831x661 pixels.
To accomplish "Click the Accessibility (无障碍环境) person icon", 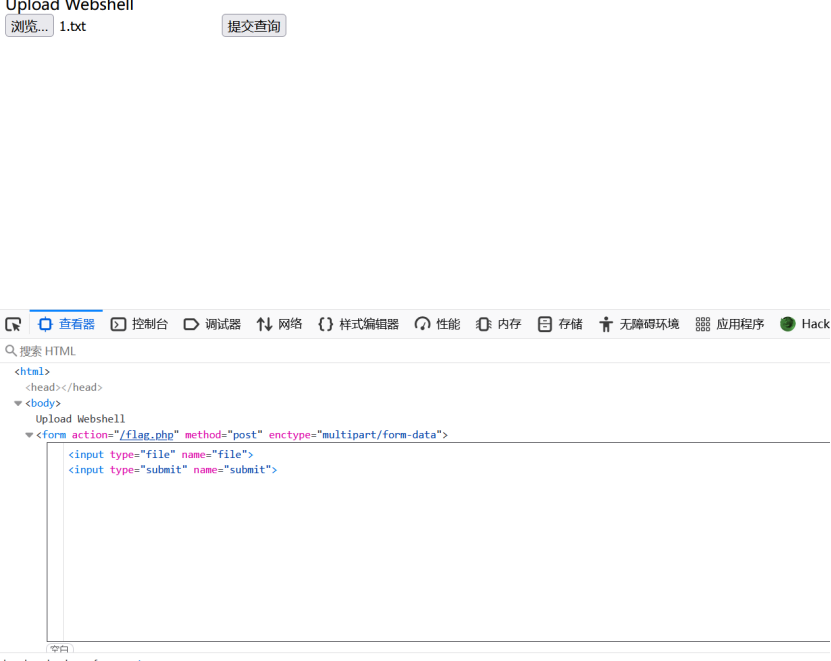I will pos(606,324).
